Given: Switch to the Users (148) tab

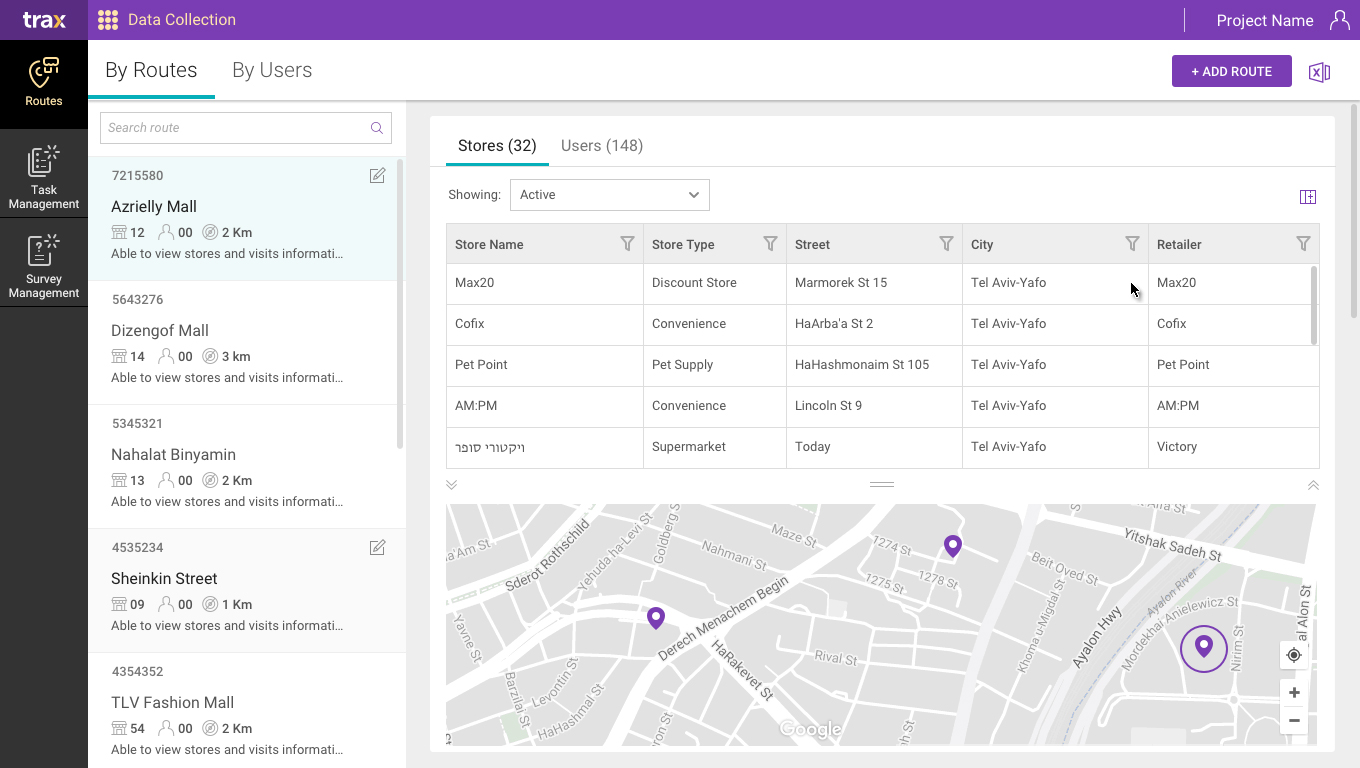Looking at the screenshot, I should tap(601, 146).
